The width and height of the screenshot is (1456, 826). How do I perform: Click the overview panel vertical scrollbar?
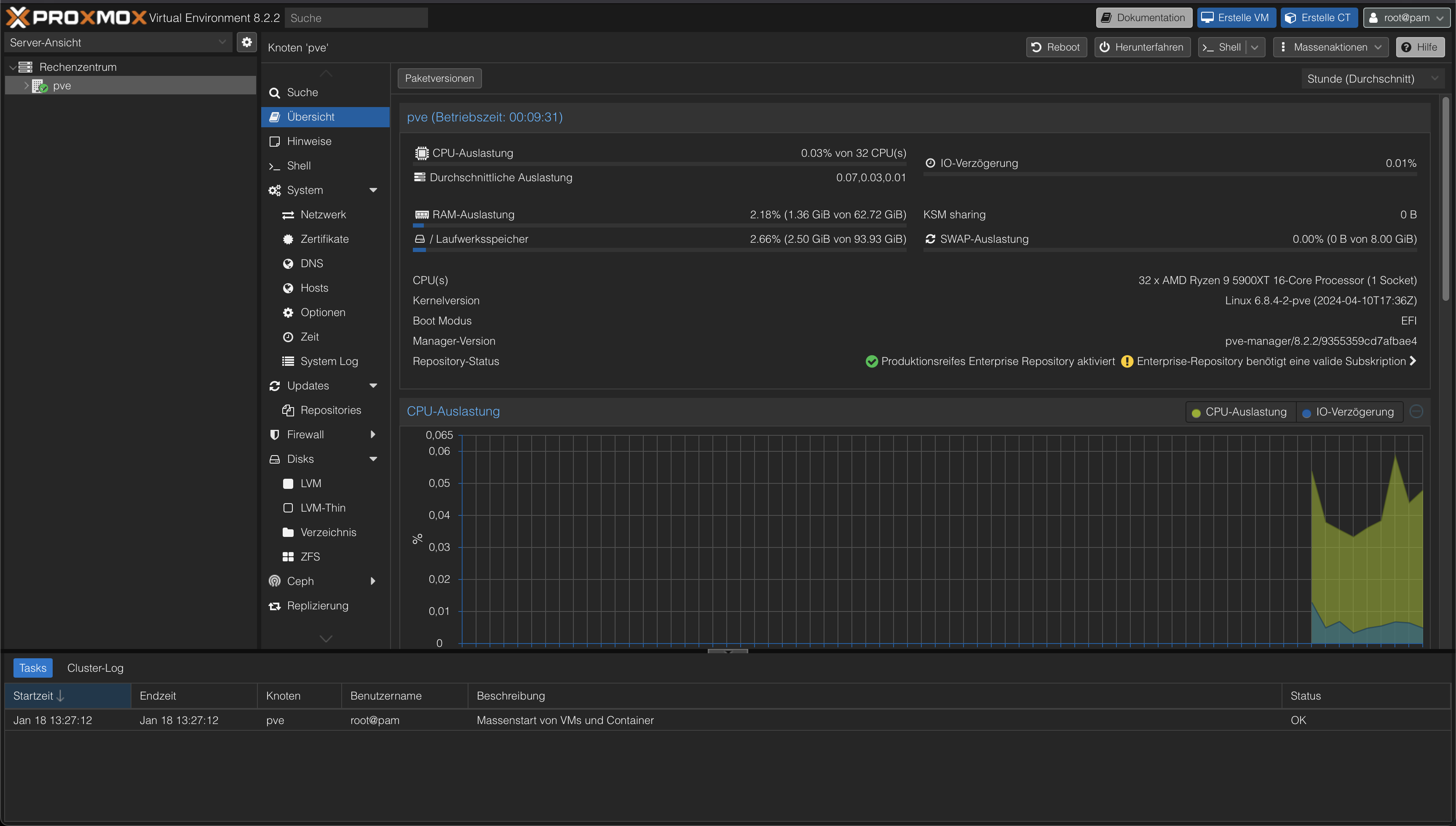(x=1445, y=198)
